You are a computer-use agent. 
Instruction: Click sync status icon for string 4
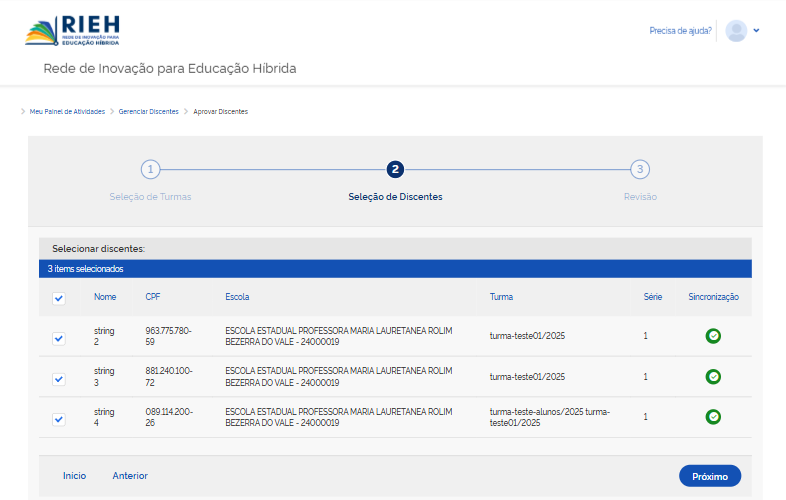pyautogui.click(x=713, y=417)
